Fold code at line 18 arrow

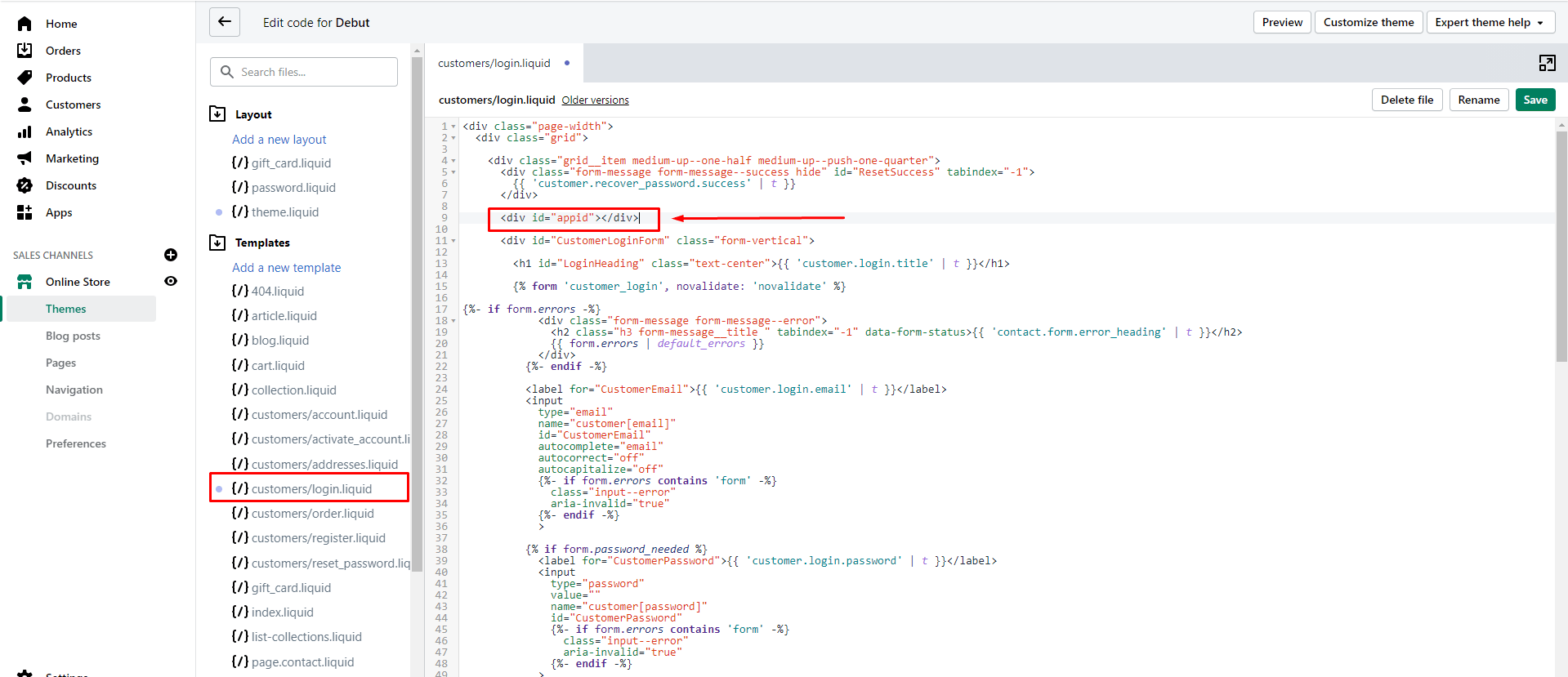pyautogui.click(x=453, y=321)
